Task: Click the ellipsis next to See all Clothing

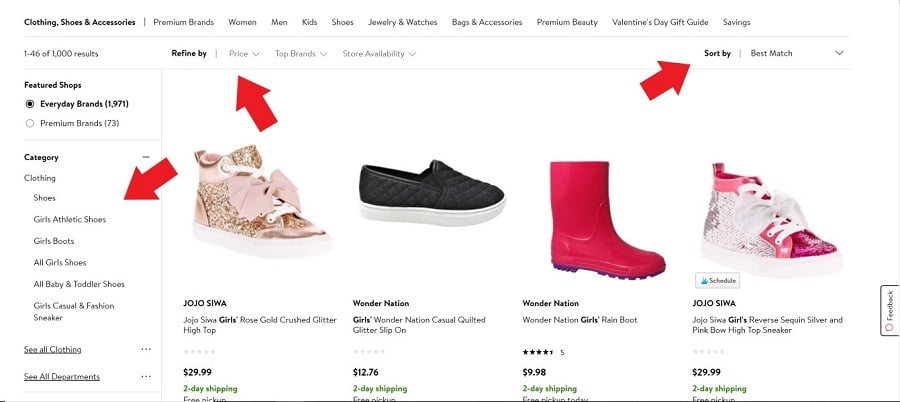Action: point(146,349)
